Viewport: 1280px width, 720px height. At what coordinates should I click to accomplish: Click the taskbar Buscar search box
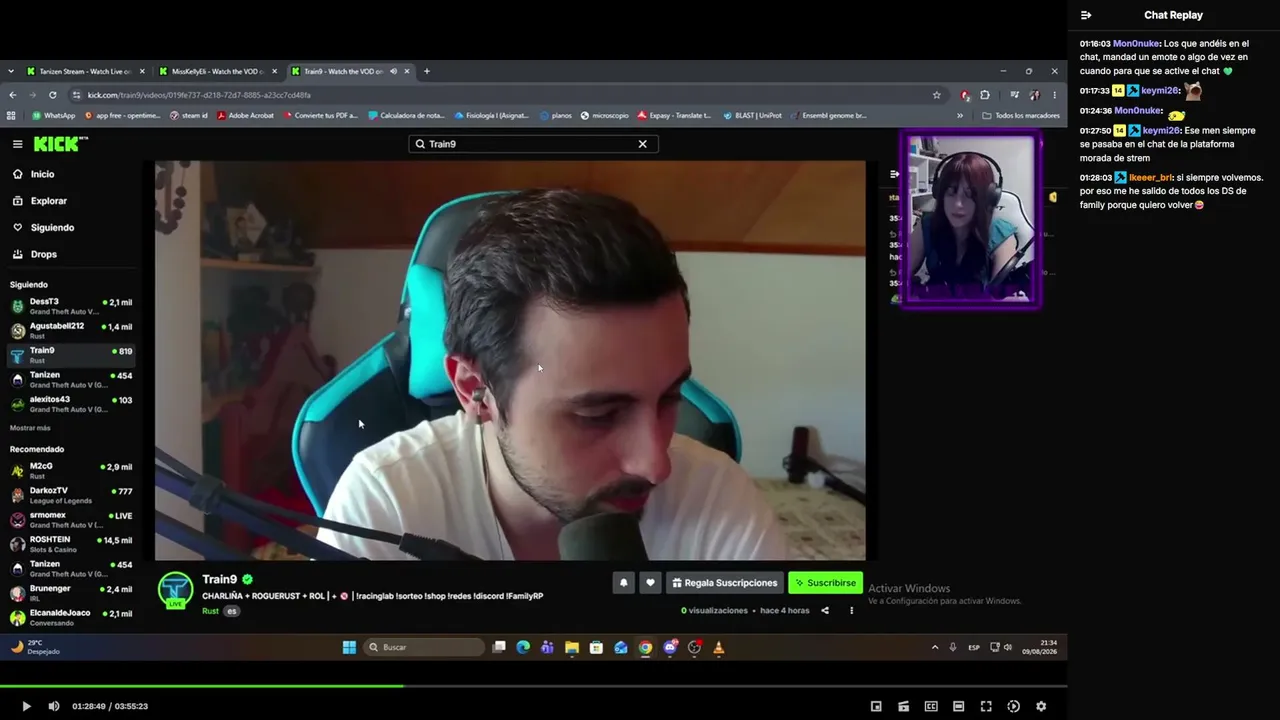click(x=423, y=647)
